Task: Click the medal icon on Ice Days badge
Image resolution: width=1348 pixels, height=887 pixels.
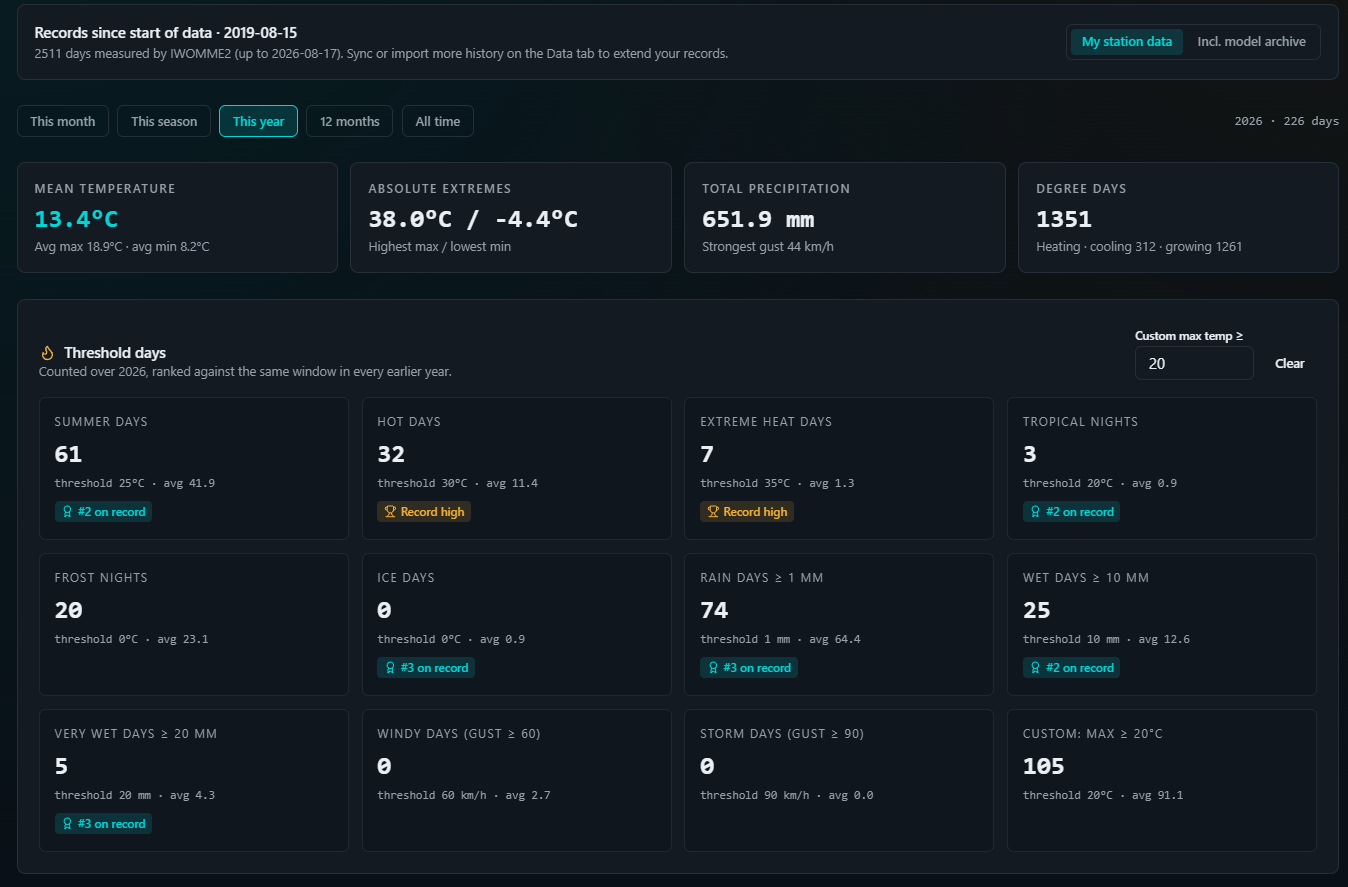Action: tap(390, 668)
